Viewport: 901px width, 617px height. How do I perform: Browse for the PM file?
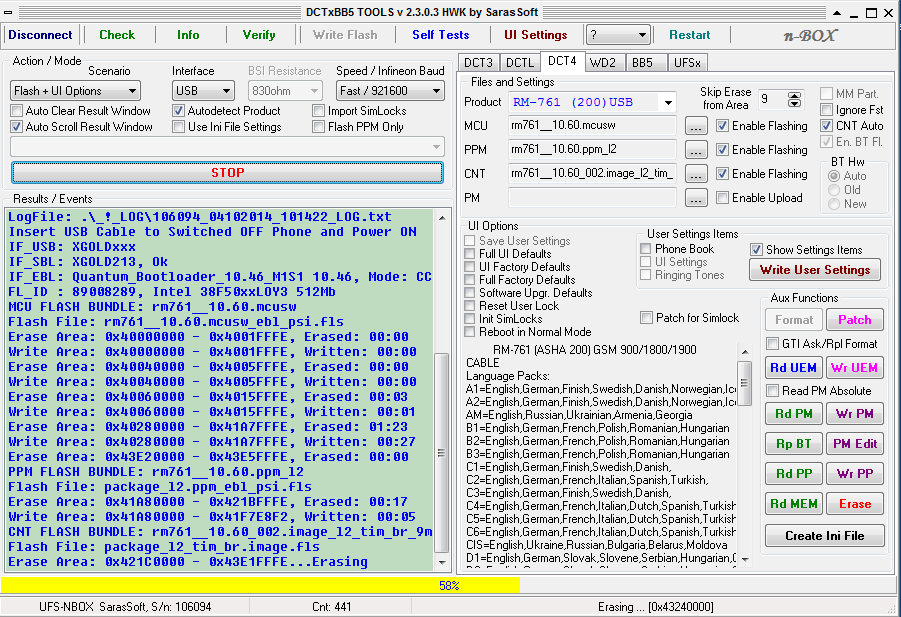tap(696, 198)
